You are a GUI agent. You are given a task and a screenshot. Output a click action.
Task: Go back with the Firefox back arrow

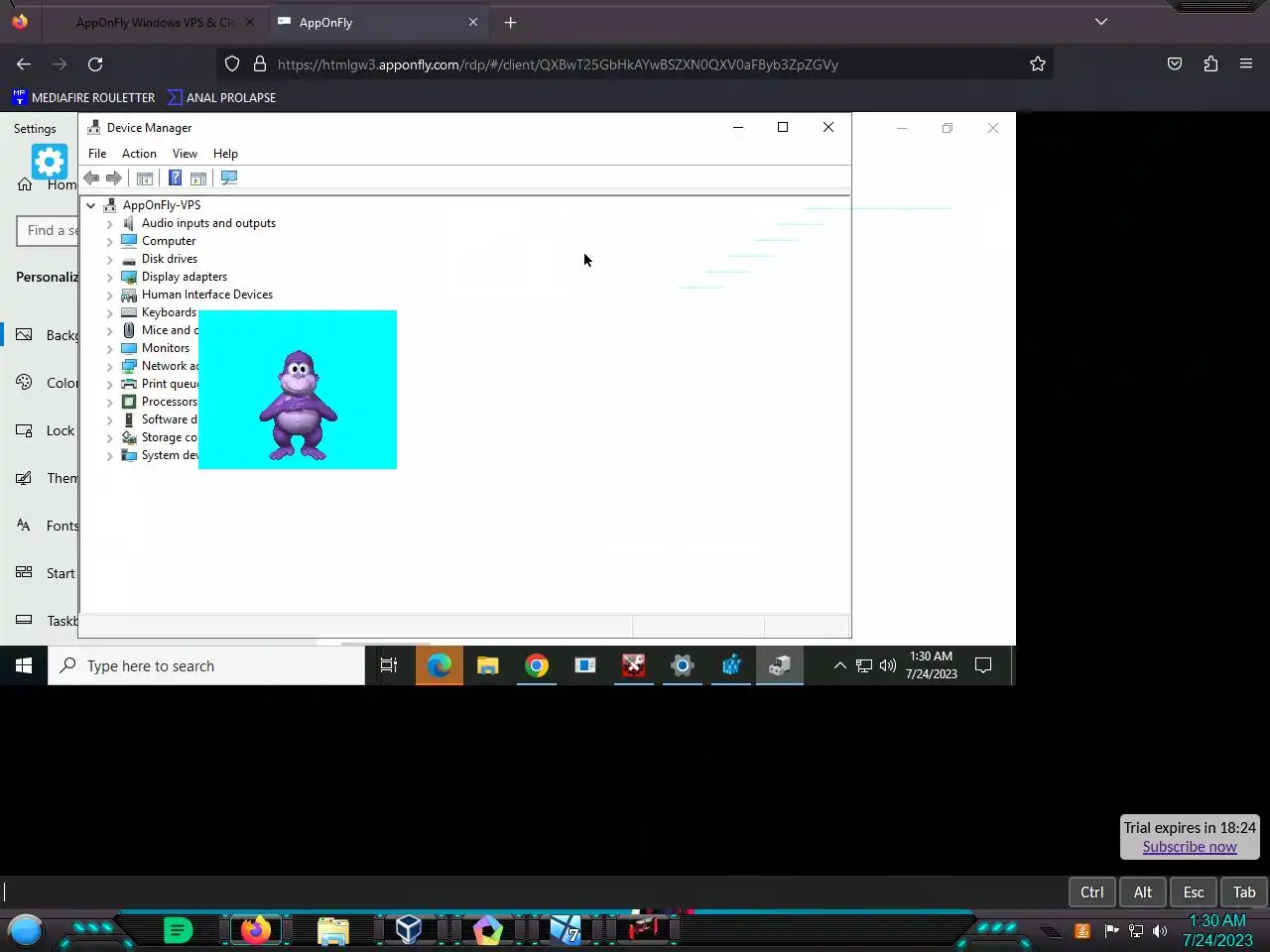[24, 64]
